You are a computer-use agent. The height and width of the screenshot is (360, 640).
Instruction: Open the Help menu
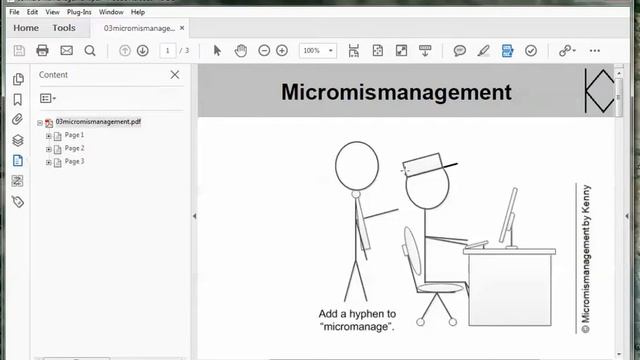[x=138, y=12]
